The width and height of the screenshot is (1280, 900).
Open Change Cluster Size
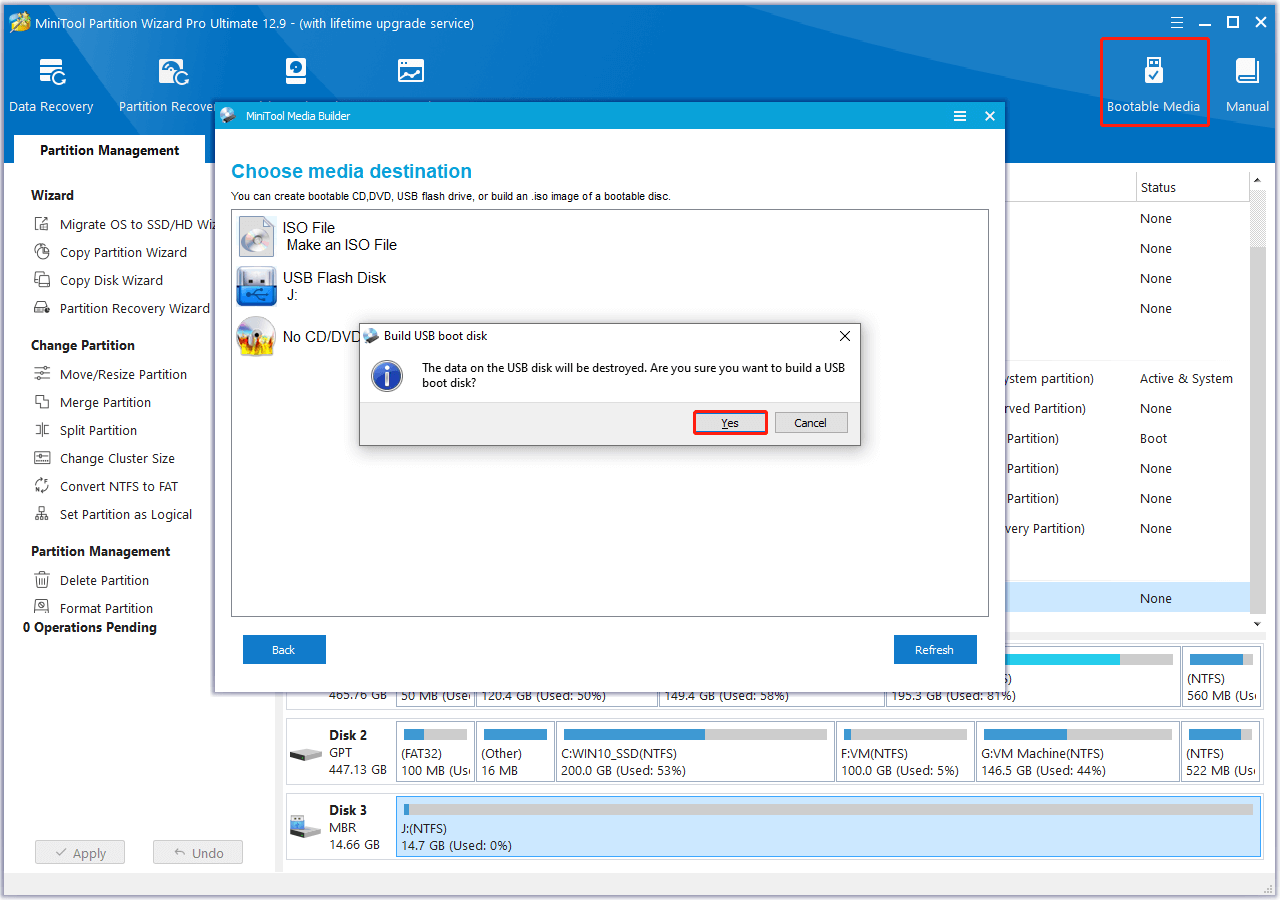pos(104,459)
